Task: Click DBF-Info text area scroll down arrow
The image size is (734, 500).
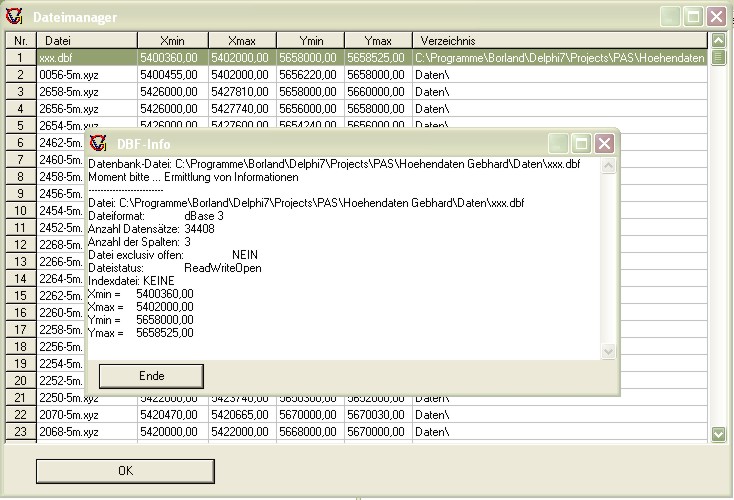Action: pos(608,351)
